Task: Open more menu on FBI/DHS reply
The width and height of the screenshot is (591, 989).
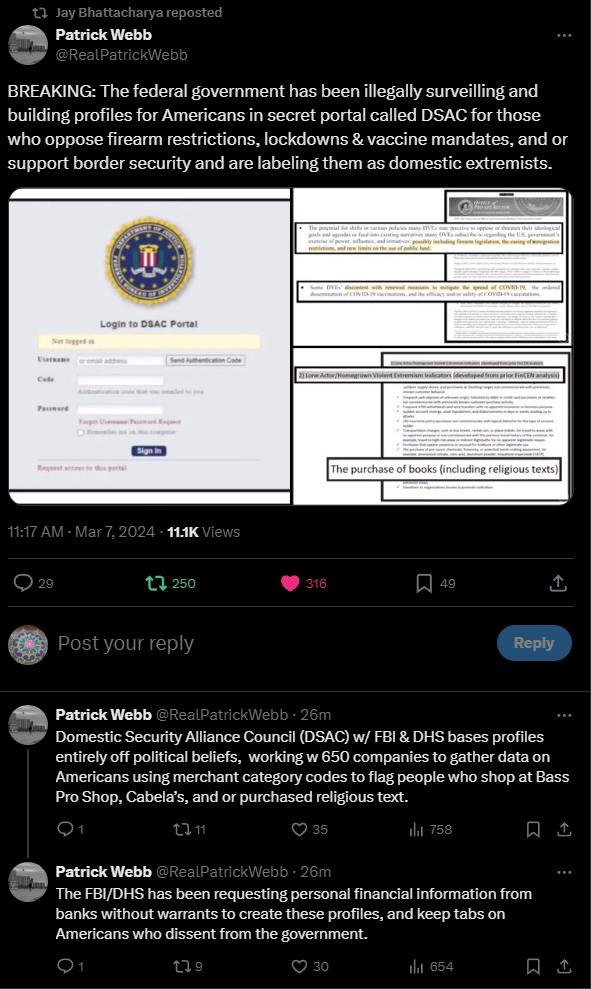Action: 564,872
